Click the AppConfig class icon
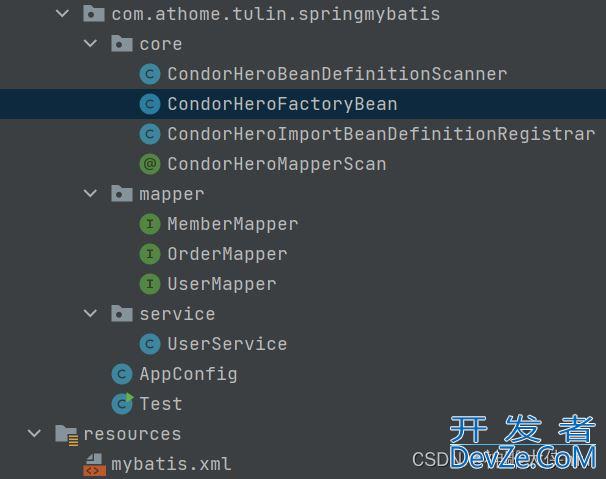 point(122,374)
